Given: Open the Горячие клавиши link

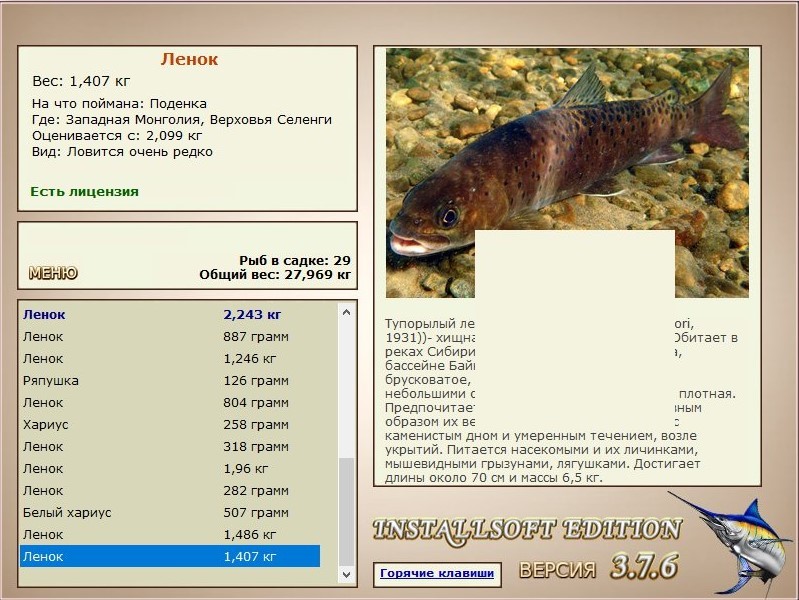Looking at the screenshot, I should coord(437,573).
